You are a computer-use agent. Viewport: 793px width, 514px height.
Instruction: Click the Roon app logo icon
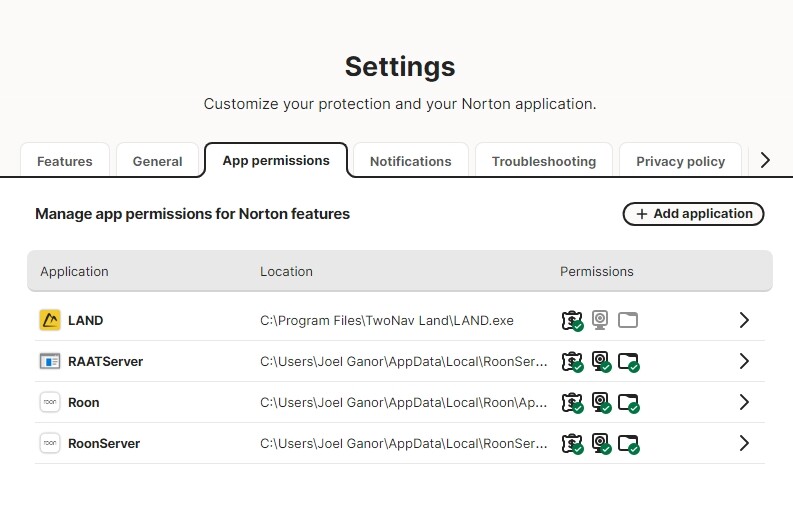[50, 403]
